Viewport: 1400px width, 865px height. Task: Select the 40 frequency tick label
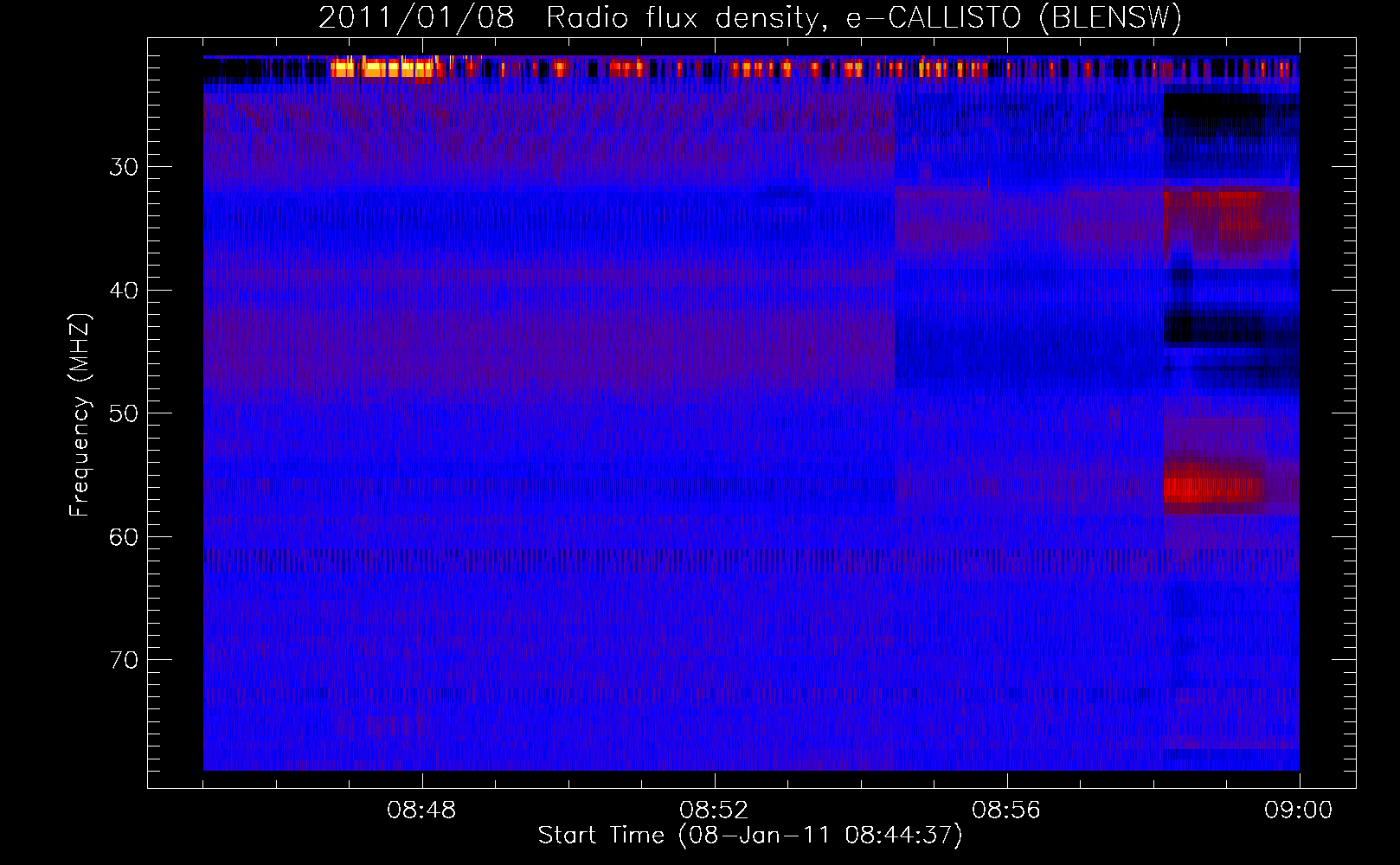(x=124, y=291)
